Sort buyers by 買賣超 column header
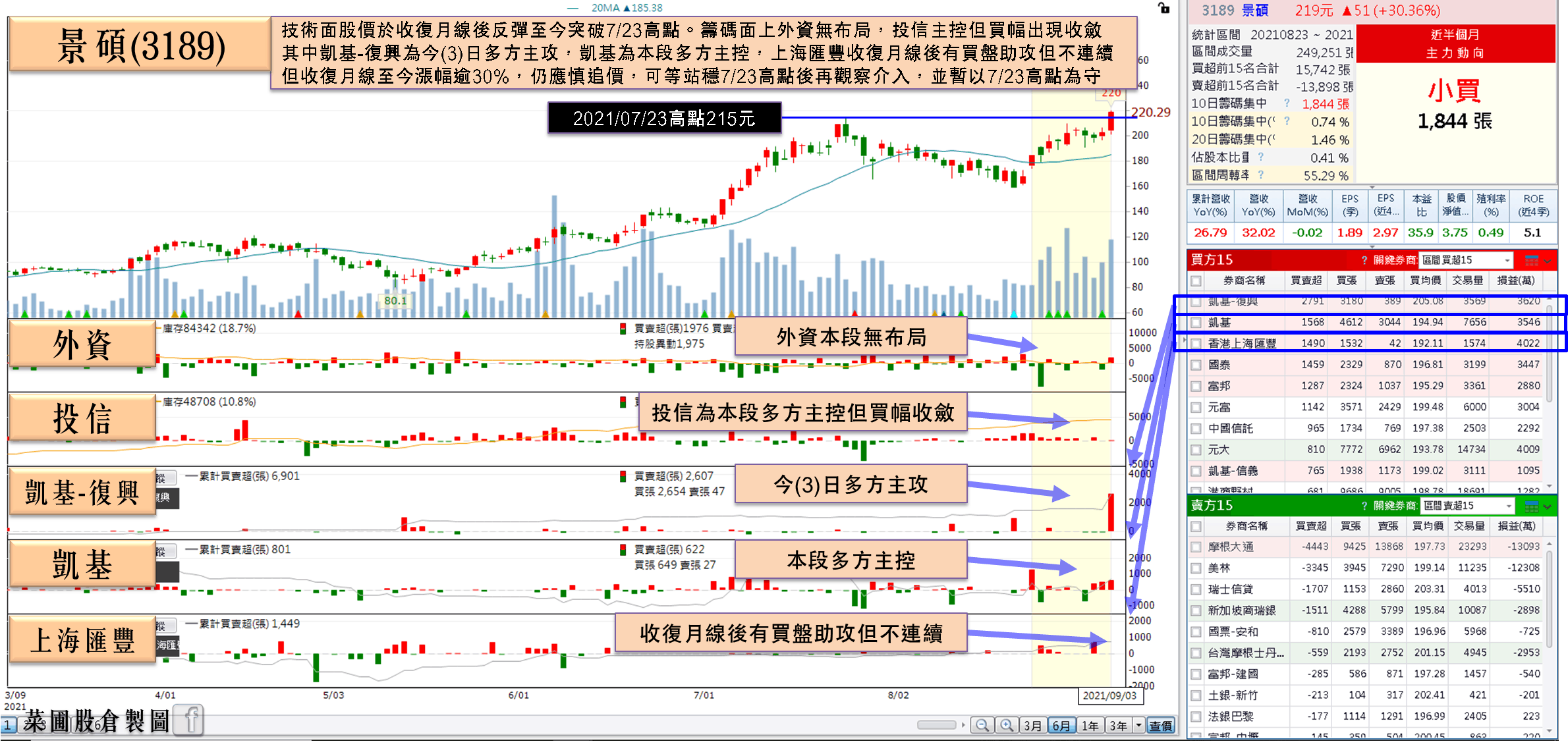 (1306, 281)
